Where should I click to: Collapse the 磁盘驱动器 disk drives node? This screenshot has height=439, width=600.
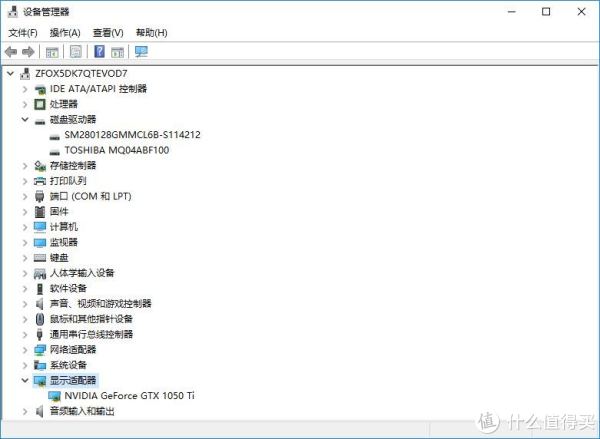coord(25,119)
